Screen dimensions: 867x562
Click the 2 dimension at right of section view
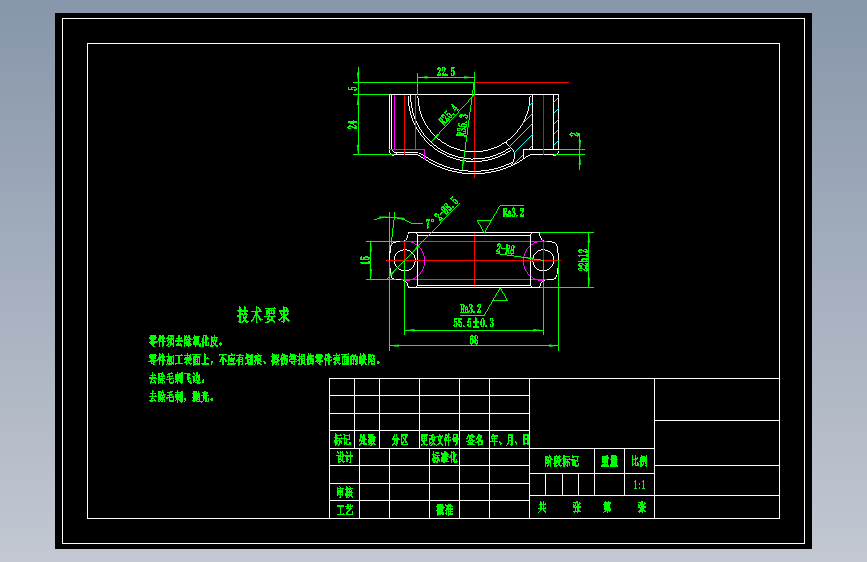pos(575,134)
